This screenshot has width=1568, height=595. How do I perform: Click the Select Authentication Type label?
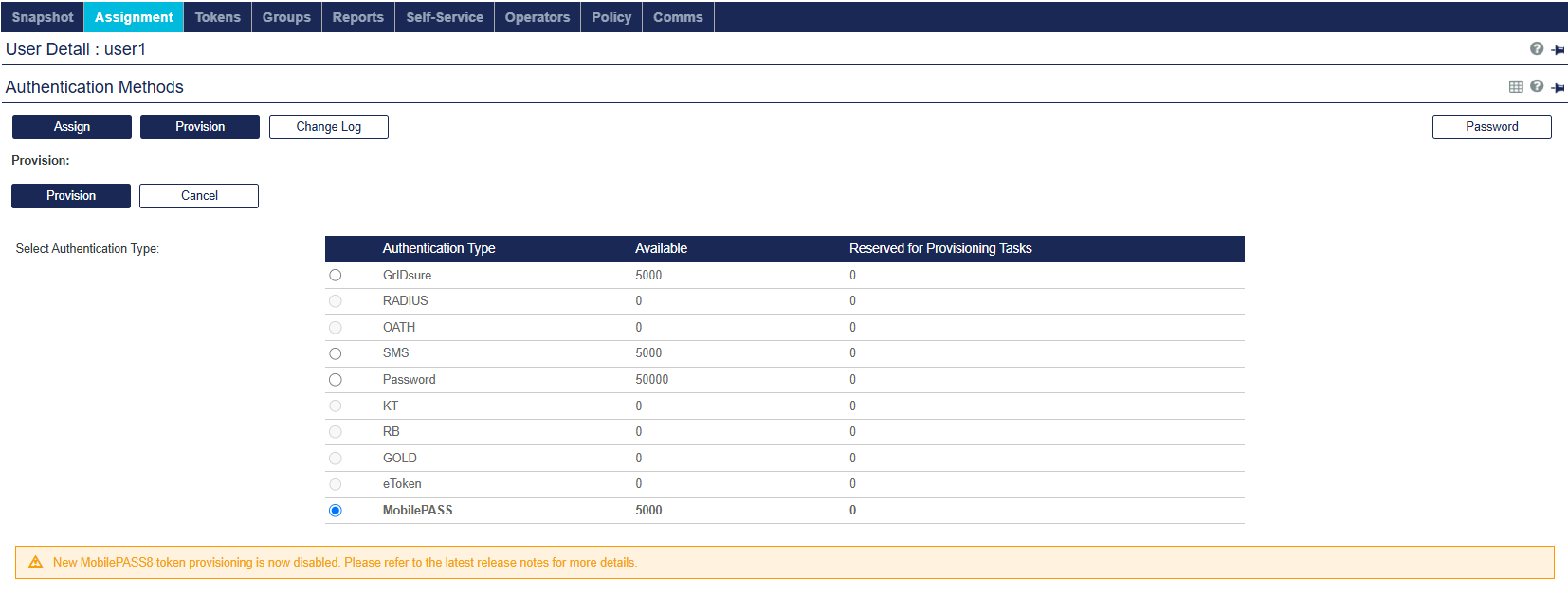[x=87, y=248]
